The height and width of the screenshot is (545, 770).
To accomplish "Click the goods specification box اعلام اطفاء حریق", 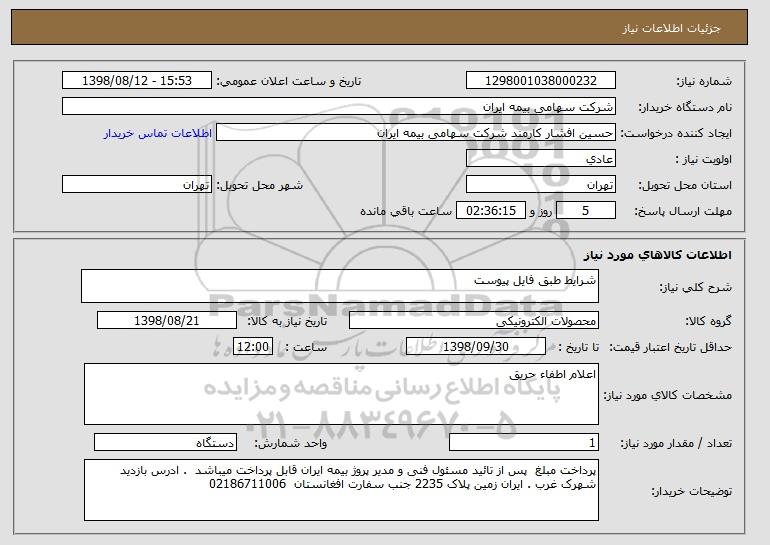I will 341,394.
